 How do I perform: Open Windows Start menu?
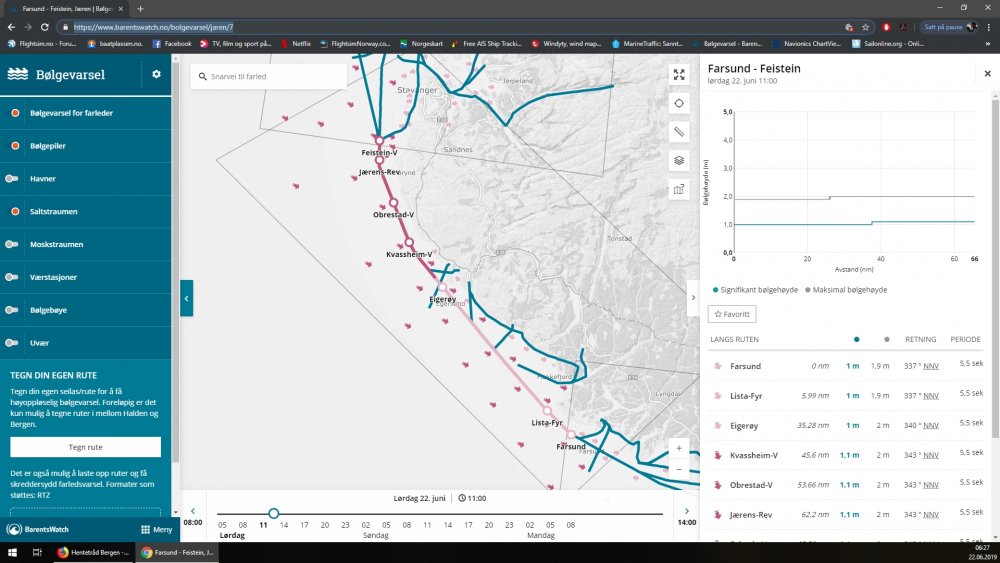12,552
